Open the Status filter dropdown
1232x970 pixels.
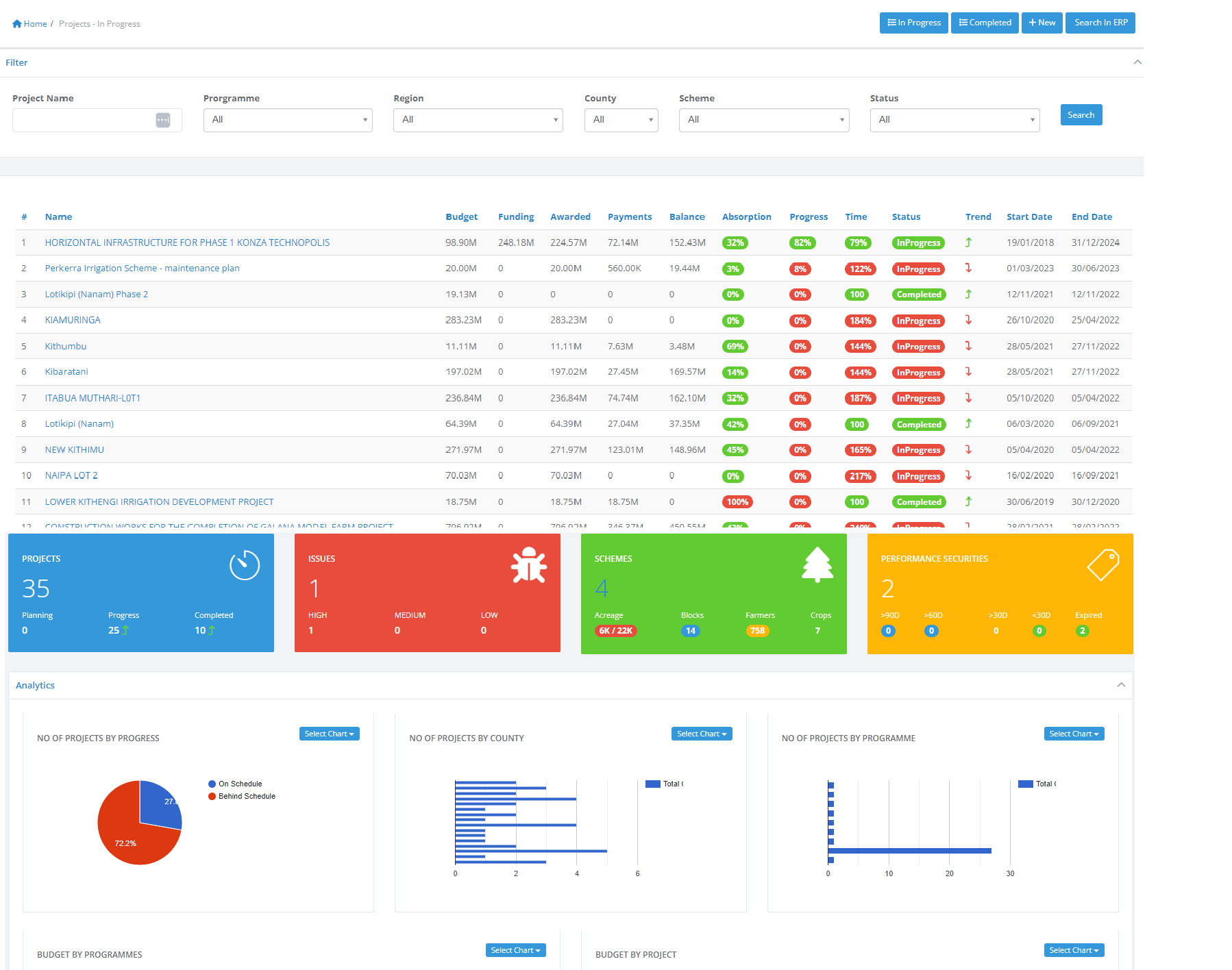tap(954, 120)
